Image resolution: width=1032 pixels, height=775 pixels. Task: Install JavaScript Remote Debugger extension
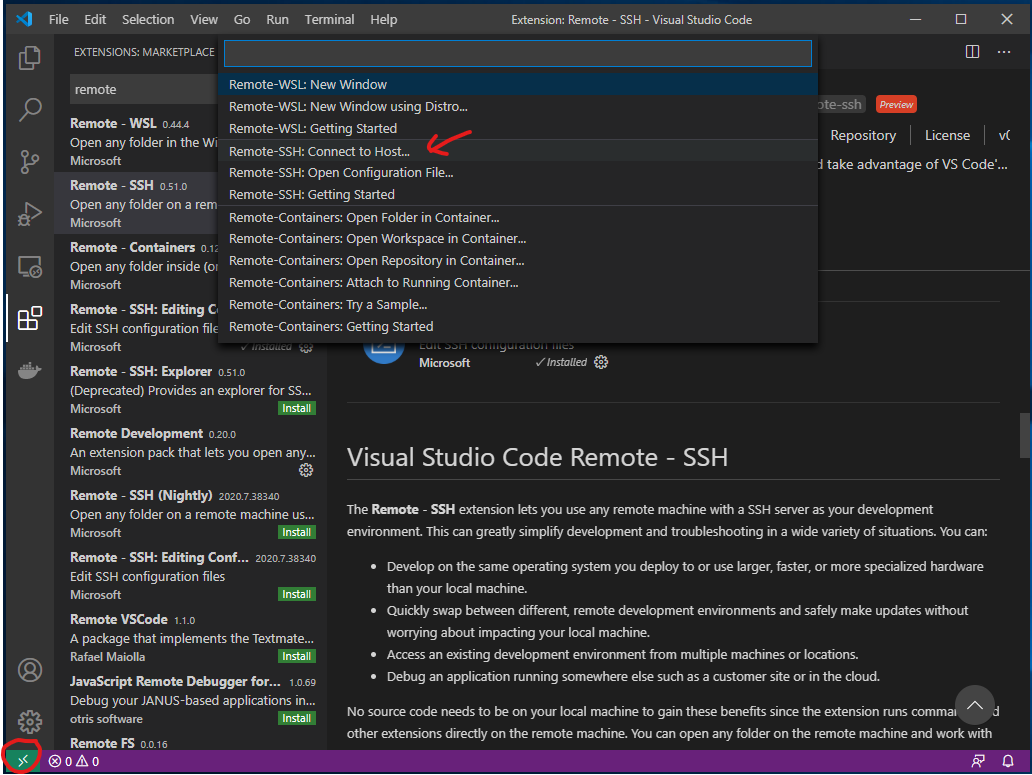(x=296, y=718)
